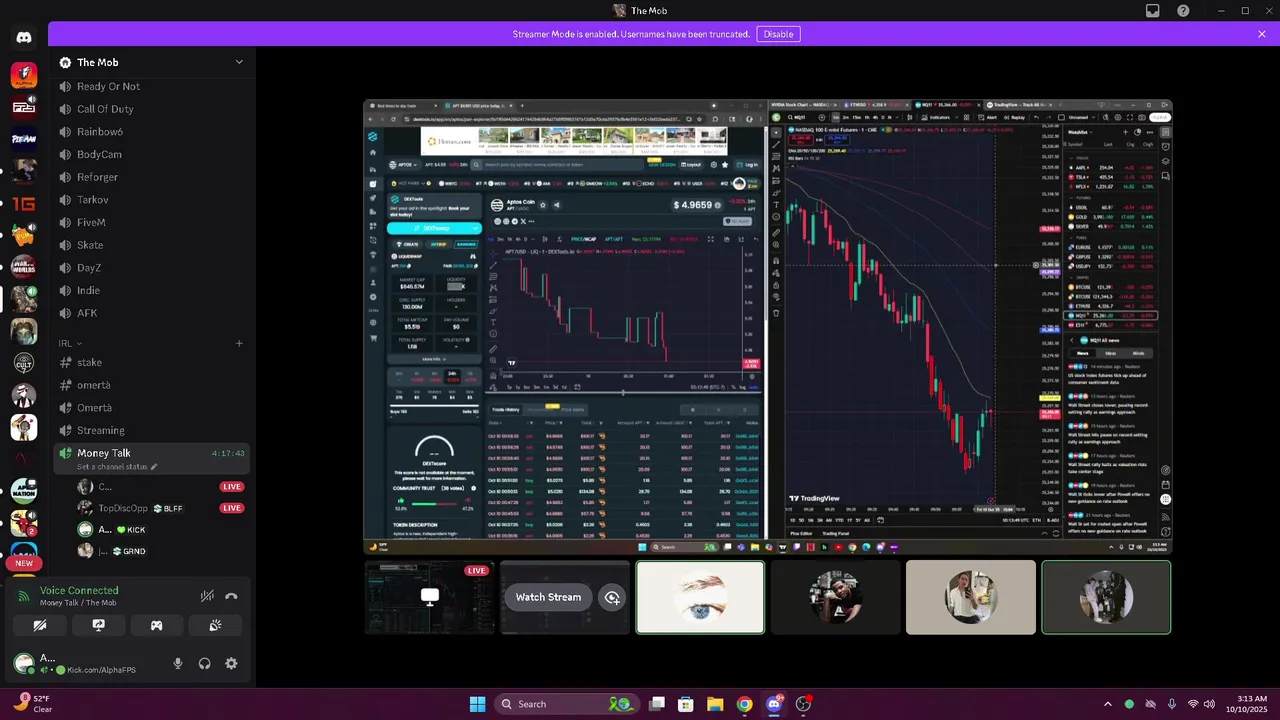Select the mirror selfie avatar participant tile
The width and height of the screenshot is (1280, 720).
970,597
